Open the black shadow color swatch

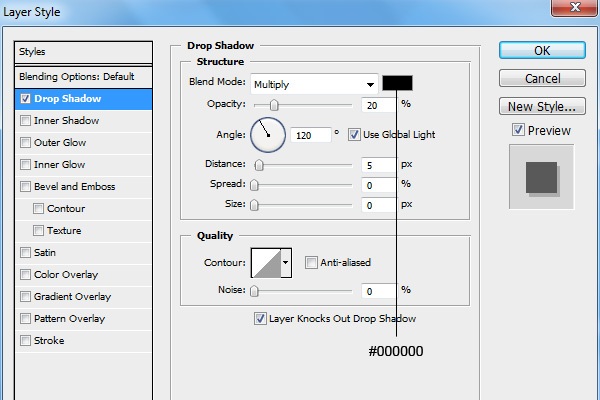(397, 83)
